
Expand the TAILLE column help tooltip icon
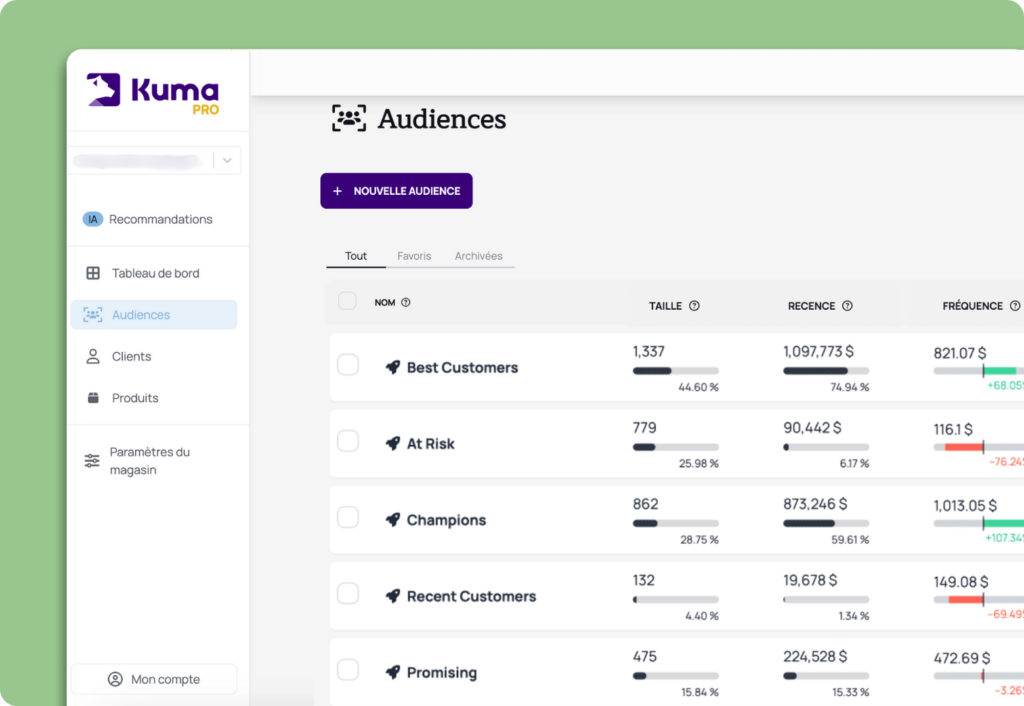point(695,306)
